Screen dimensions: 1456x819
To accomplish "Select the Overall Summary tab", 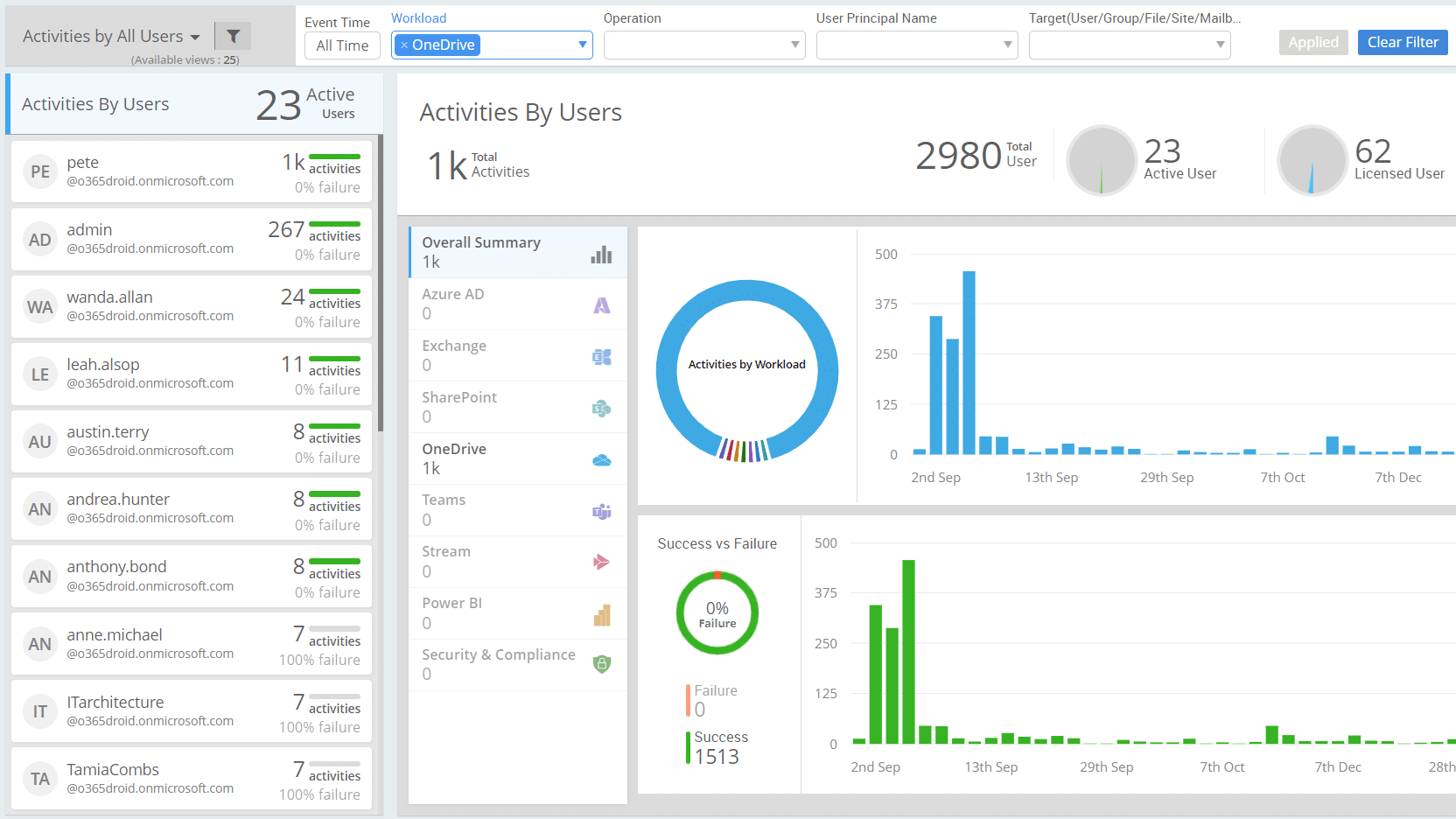I will click(x=517, y=253).
